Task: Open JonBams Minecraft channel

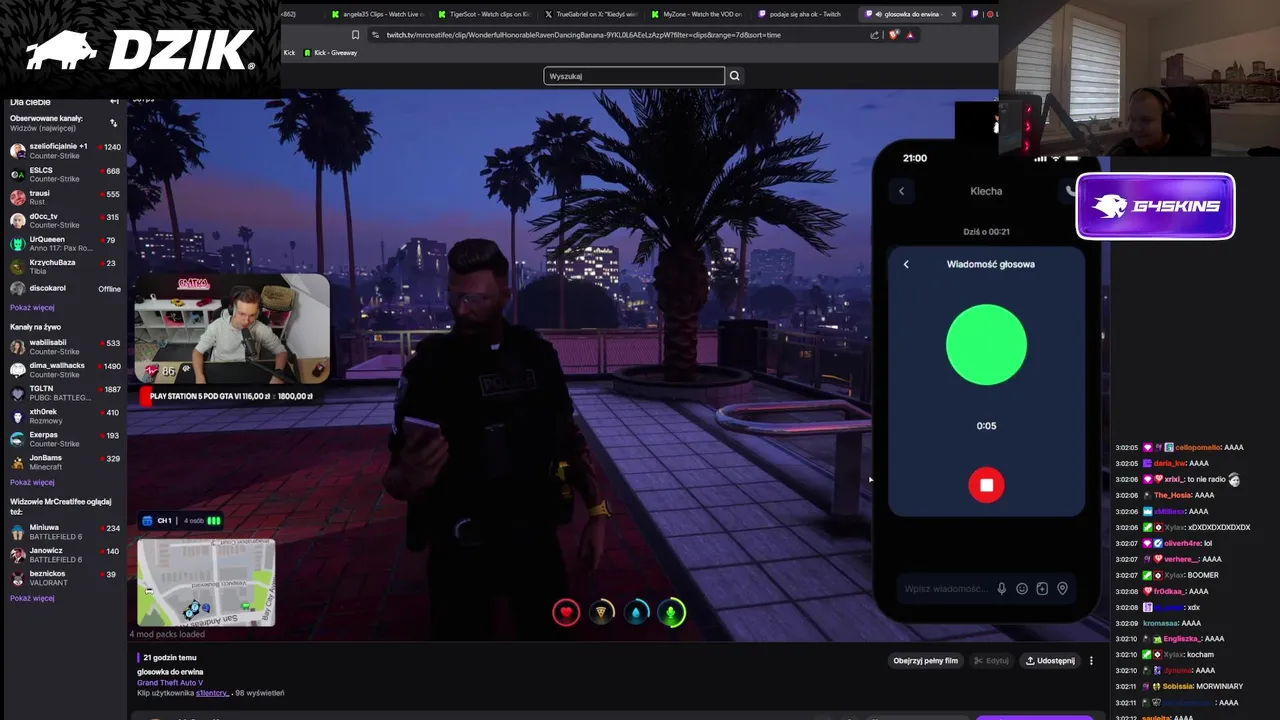Action: (65, 462)
